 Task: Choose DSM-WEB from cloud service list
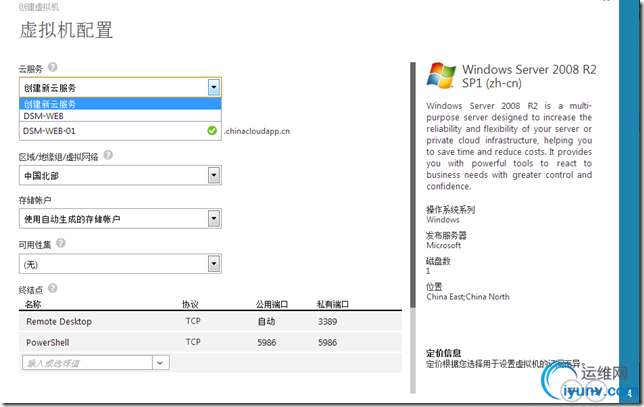(120, 116)
